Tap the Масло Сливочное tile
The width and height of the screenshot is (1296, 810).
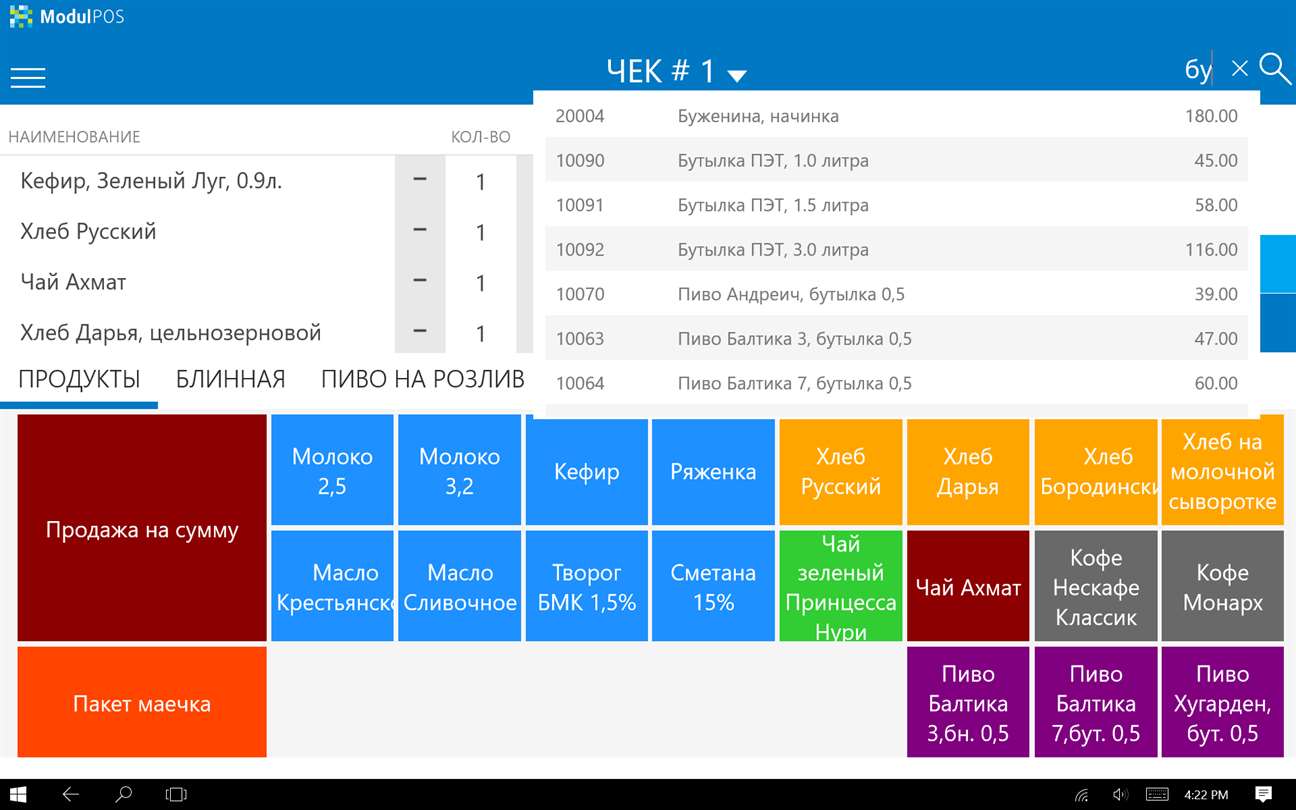point(459,587)
